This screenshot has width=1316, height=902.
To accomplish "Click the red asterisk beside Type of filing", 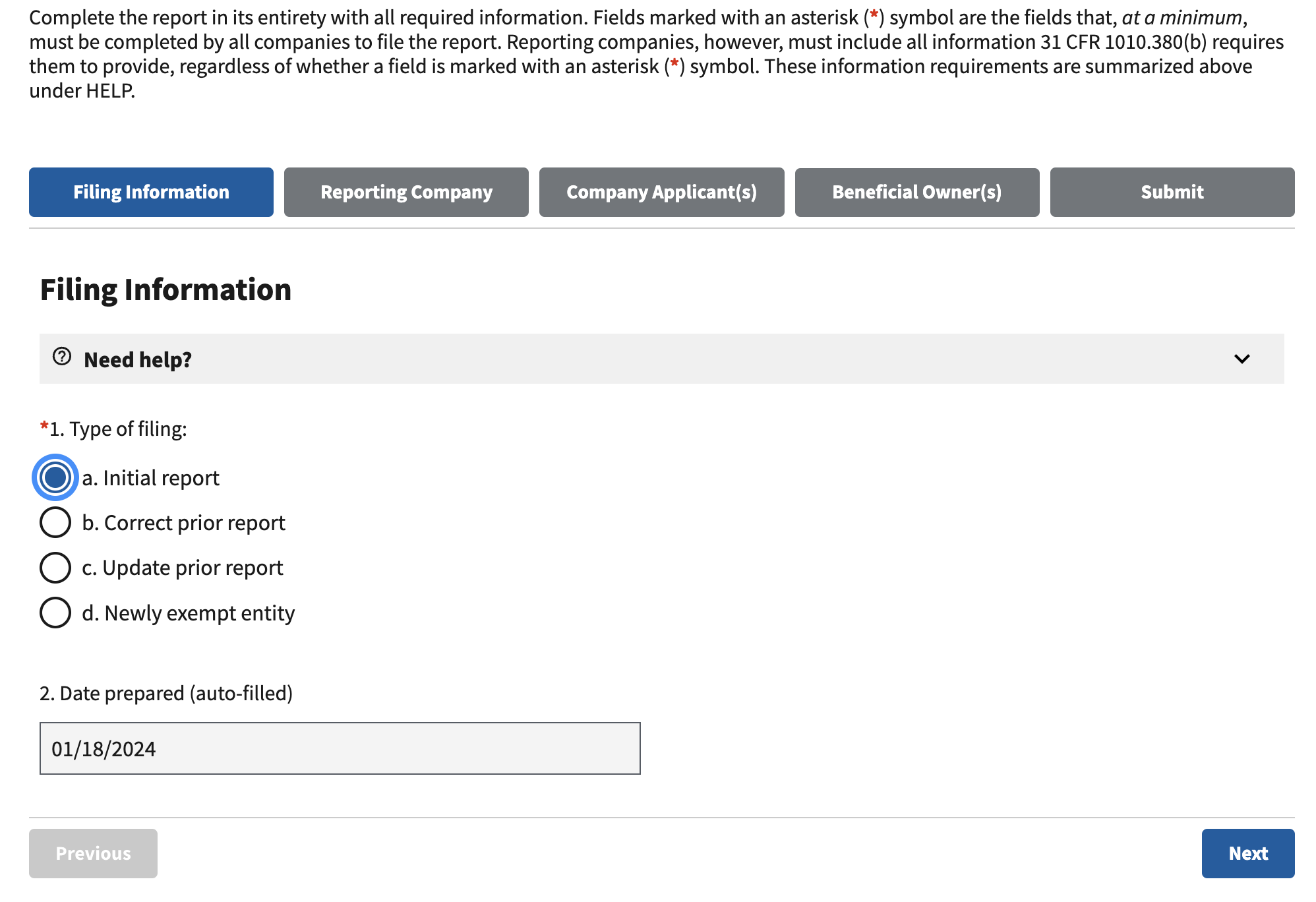I will tap(44, 427).
